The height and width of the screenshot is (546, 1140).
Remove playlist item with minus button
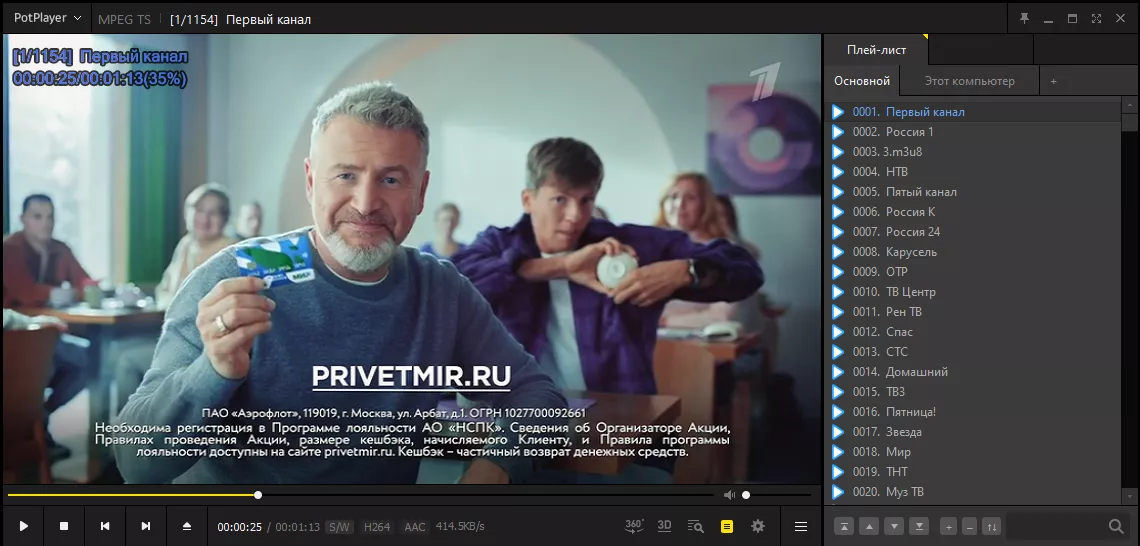[x=969, y=526]
